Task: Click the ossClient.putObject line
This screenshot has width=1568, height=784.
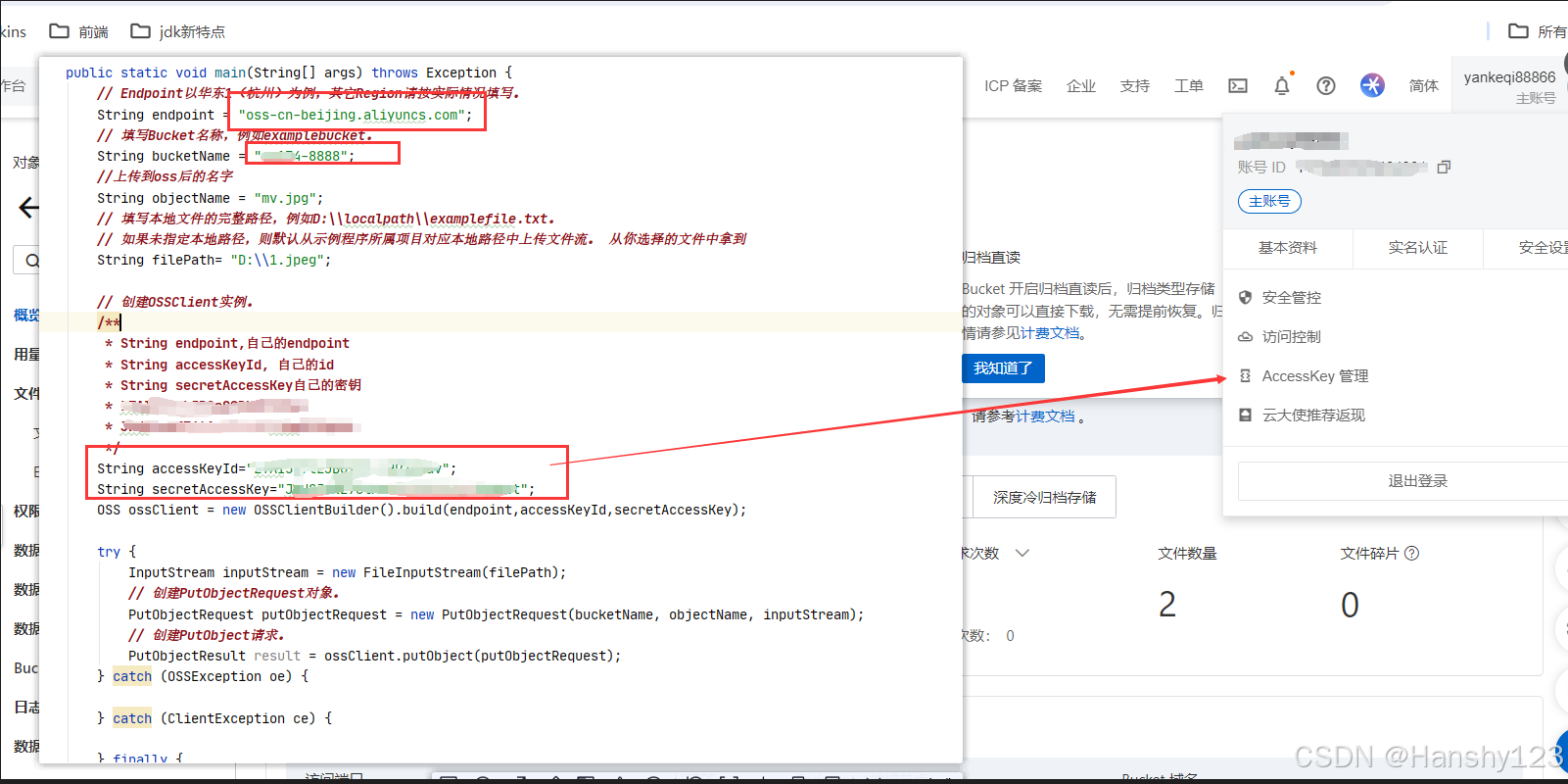Action: (x=375, y=656)
